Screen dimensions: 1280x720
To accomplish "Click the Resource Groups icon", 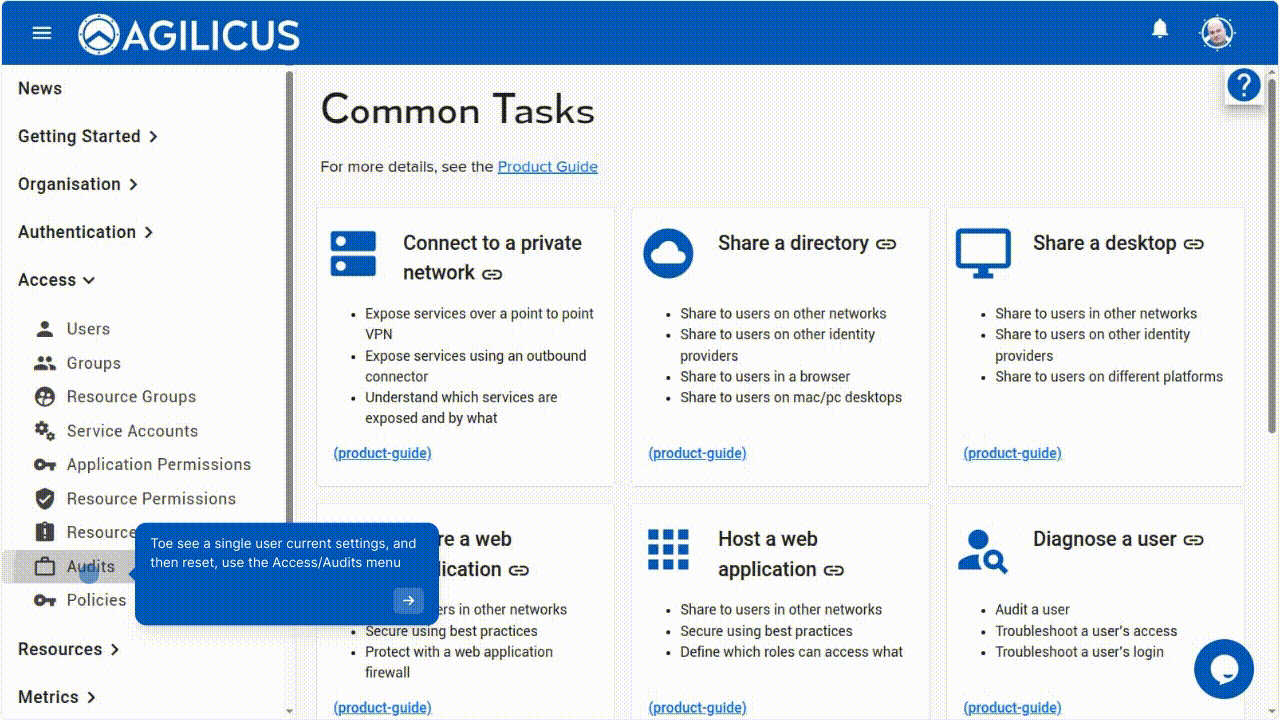I will coord(45,397).
